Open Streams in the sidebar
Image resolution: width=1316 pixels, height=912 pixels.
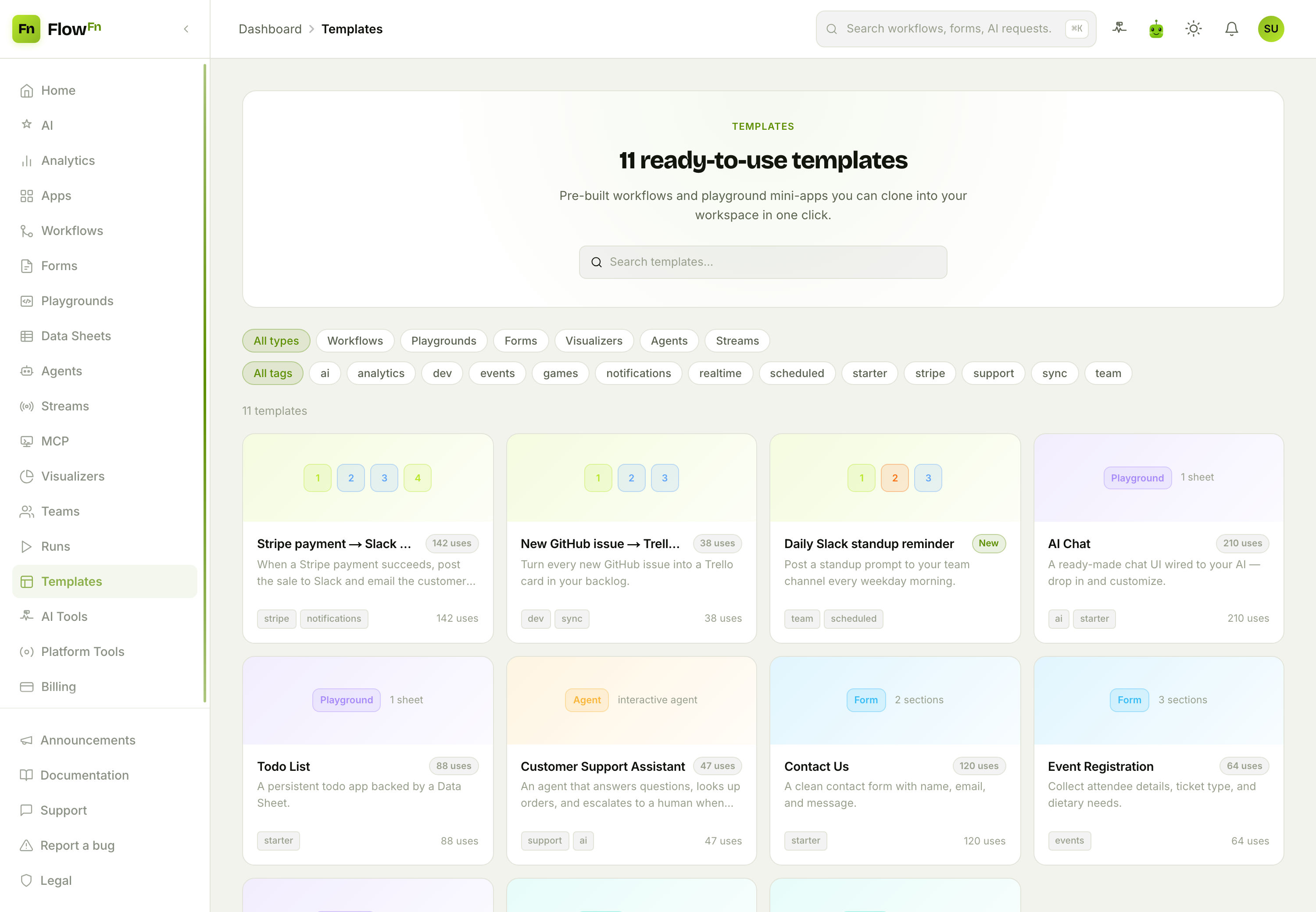[x=104, y=406]
